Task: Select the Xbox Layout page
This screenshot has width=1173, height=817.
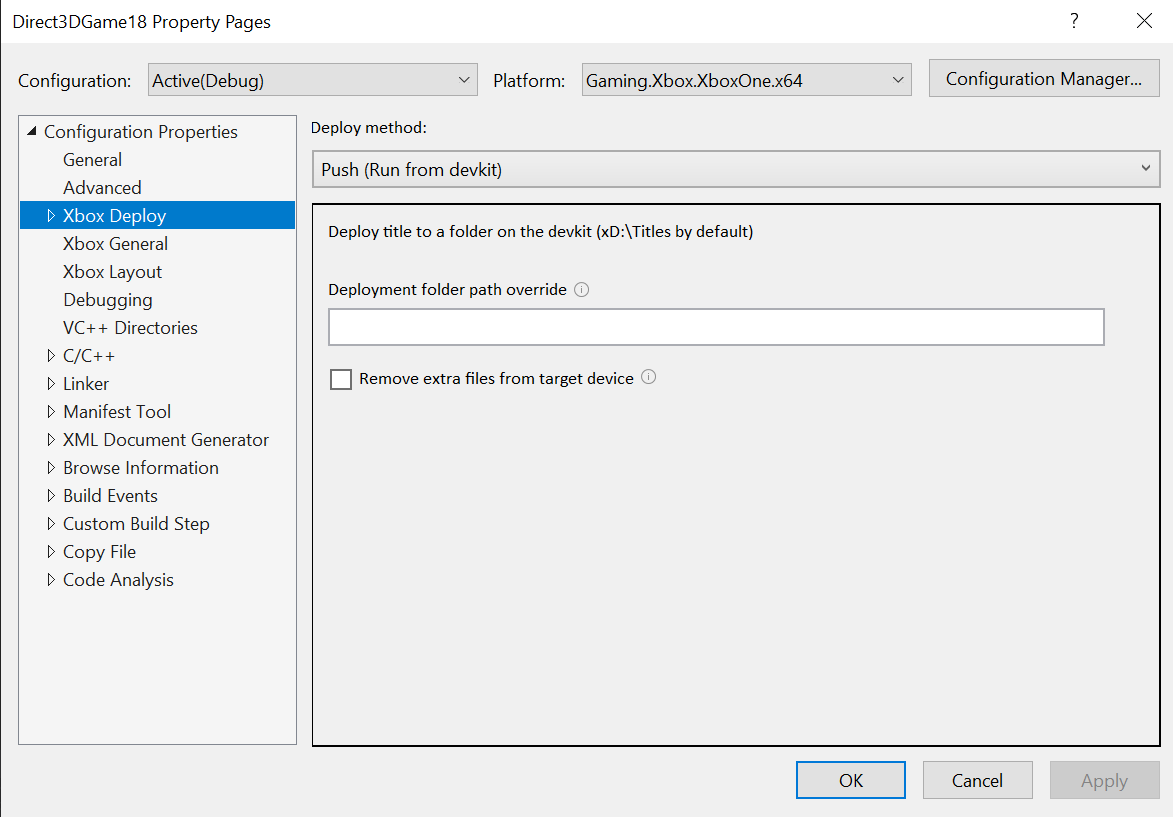Action: click(x=112, y=272)
